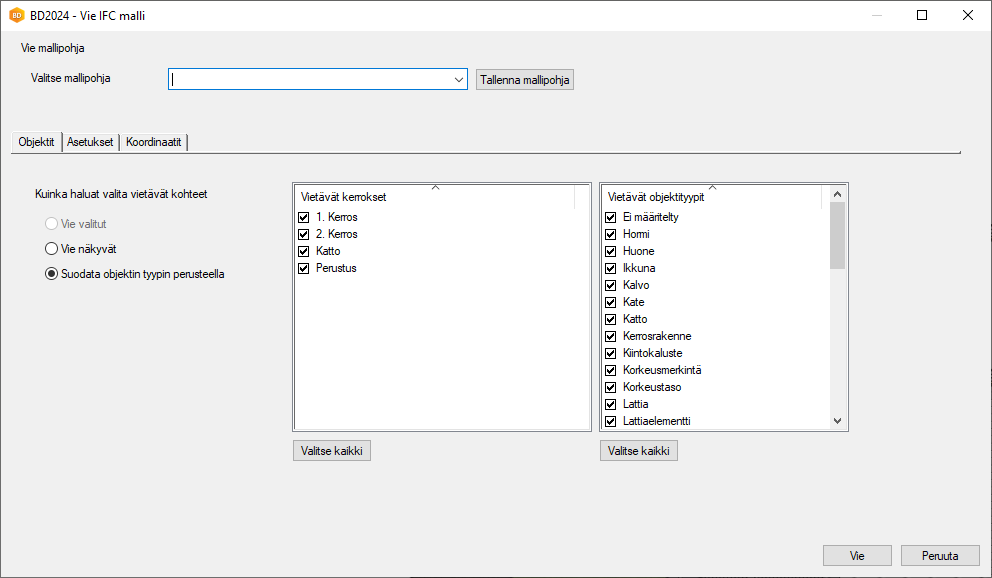Sort by Vietävät objektityypit column header
Viewport: 992px width, 578px height.
click(710, 197)
